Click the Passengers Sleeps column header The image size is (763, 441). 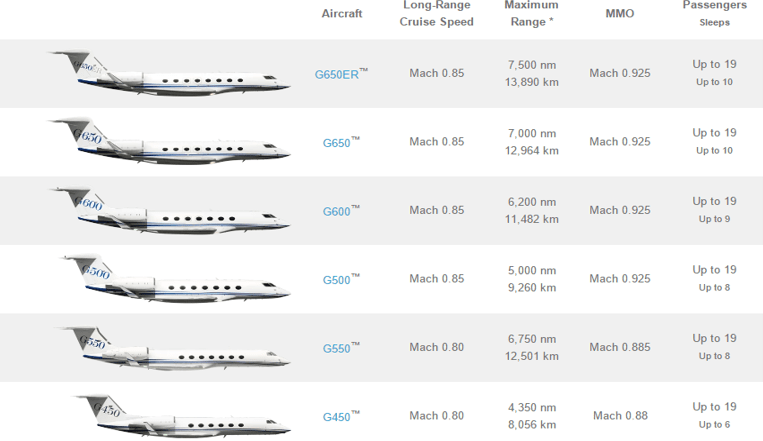(714, 13)
